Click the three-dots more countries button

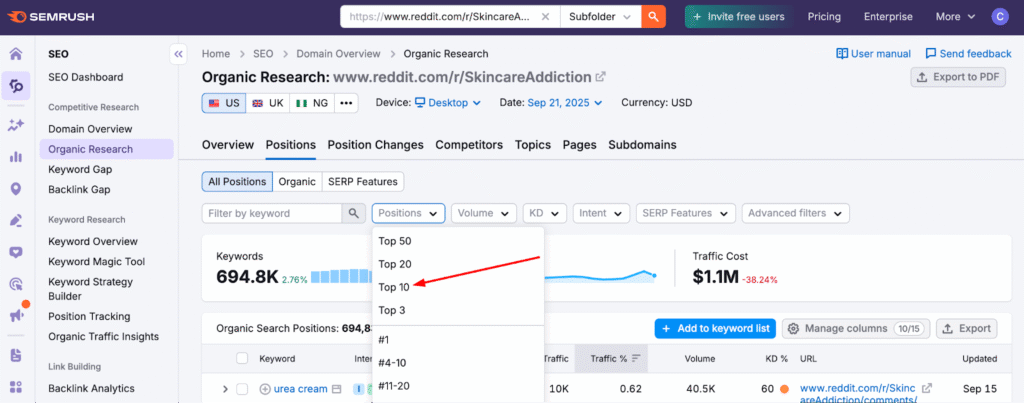346,103
